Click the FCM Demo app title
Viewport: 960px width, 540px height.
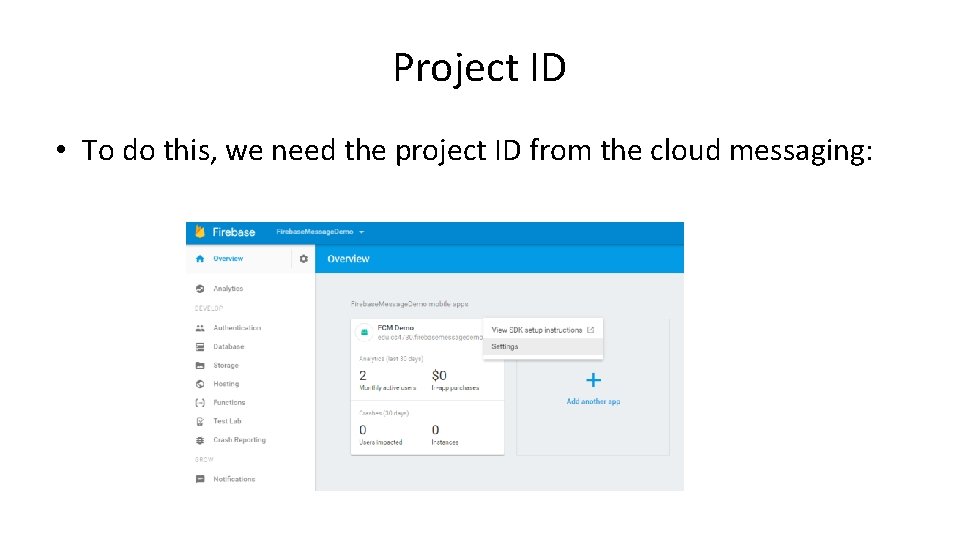point(396,328)
